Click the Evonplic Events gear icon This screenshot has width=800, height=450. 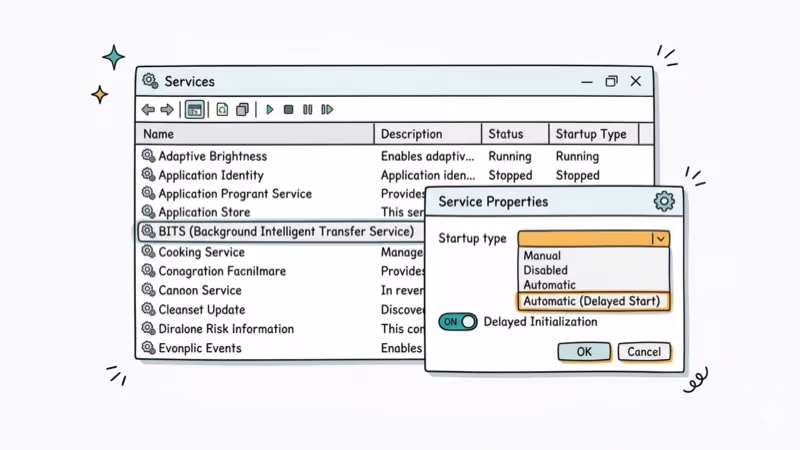coord(148,347)
